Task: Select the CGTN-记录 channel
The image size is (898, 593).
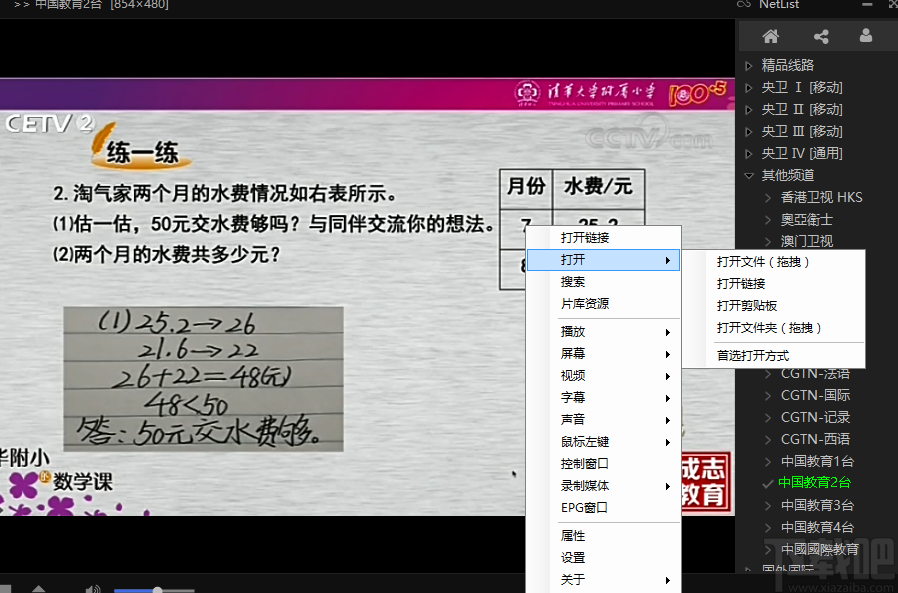Action: 816,417
